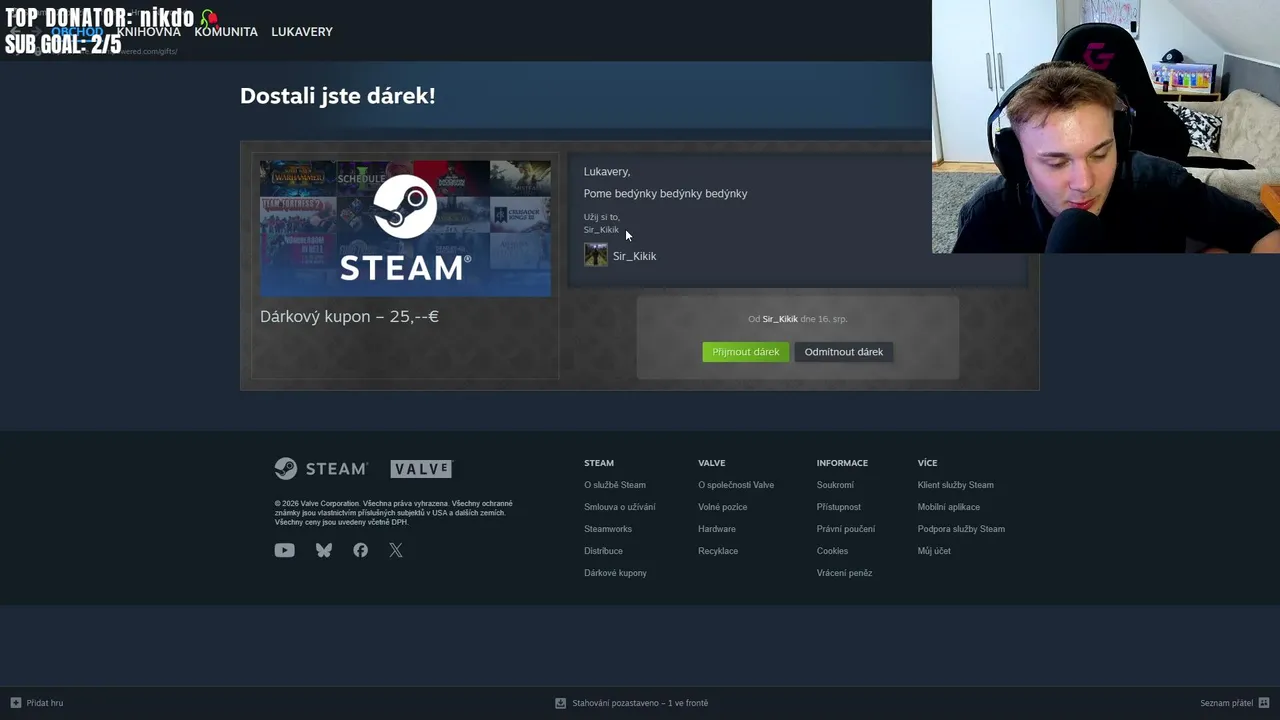Open Právní poučení footer link

click(846, 529)
